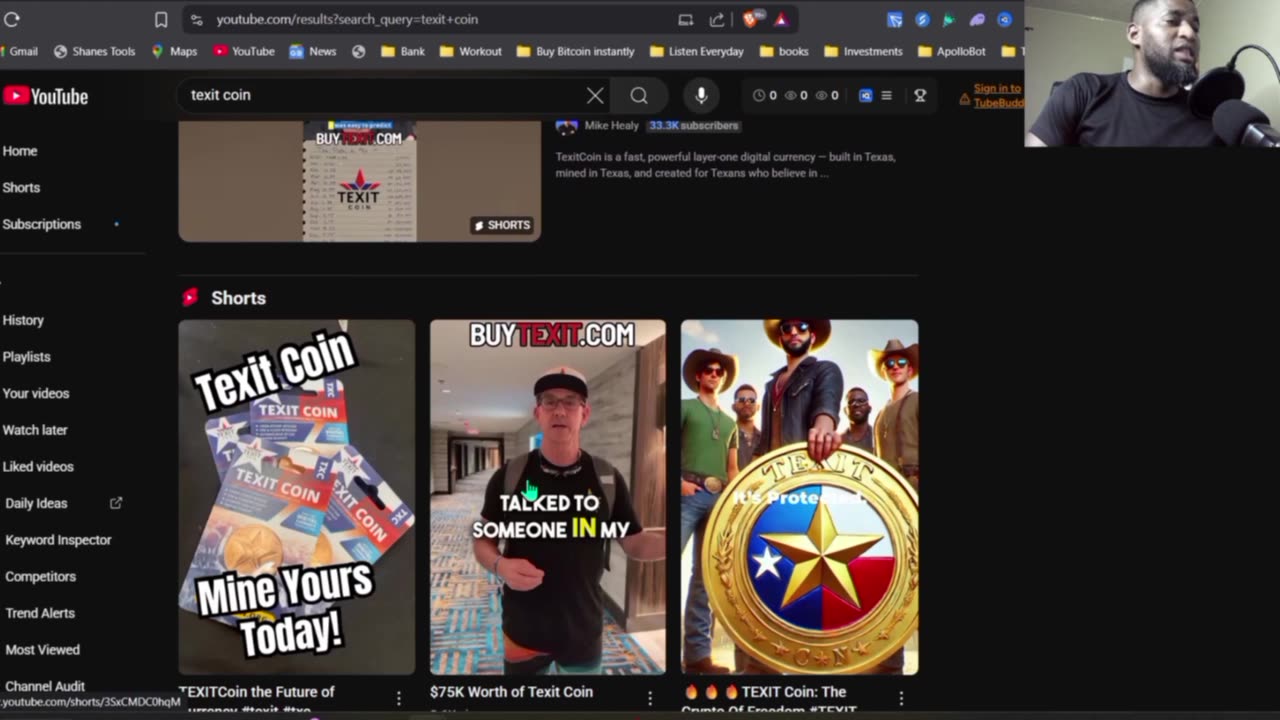This screenshot has height=720, width=1280.
Task: Open Daily Ideas in the sidebar
Action: pyautogui.click(x=36, y=503)
